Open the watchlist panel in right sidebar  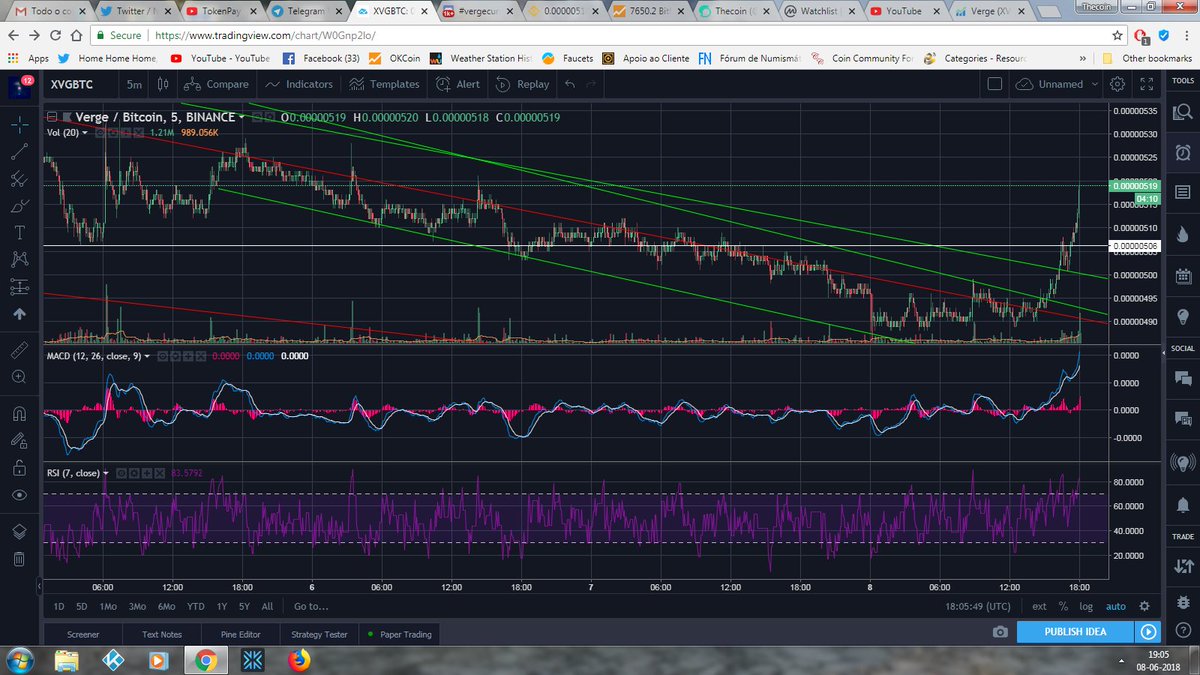pyautogui.click(x=1183, y=112)
